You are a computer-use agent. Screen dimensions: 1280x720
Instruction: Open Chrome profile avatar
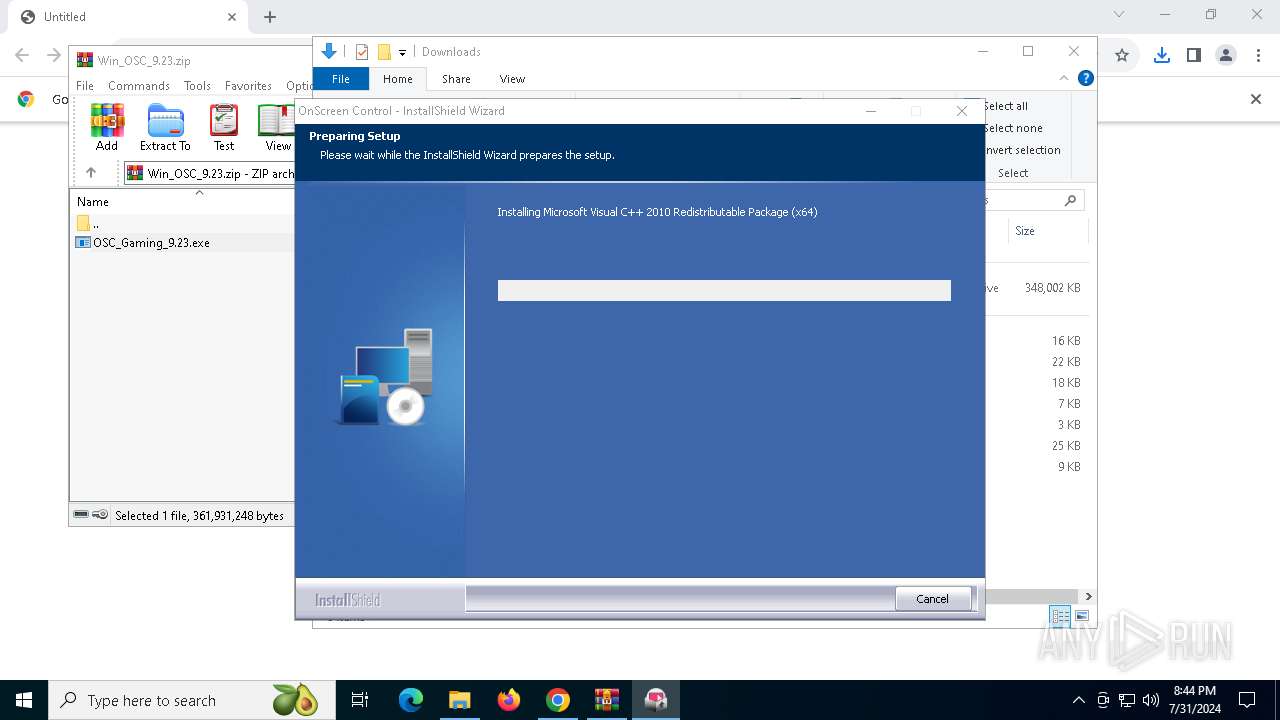point(1226,56)
